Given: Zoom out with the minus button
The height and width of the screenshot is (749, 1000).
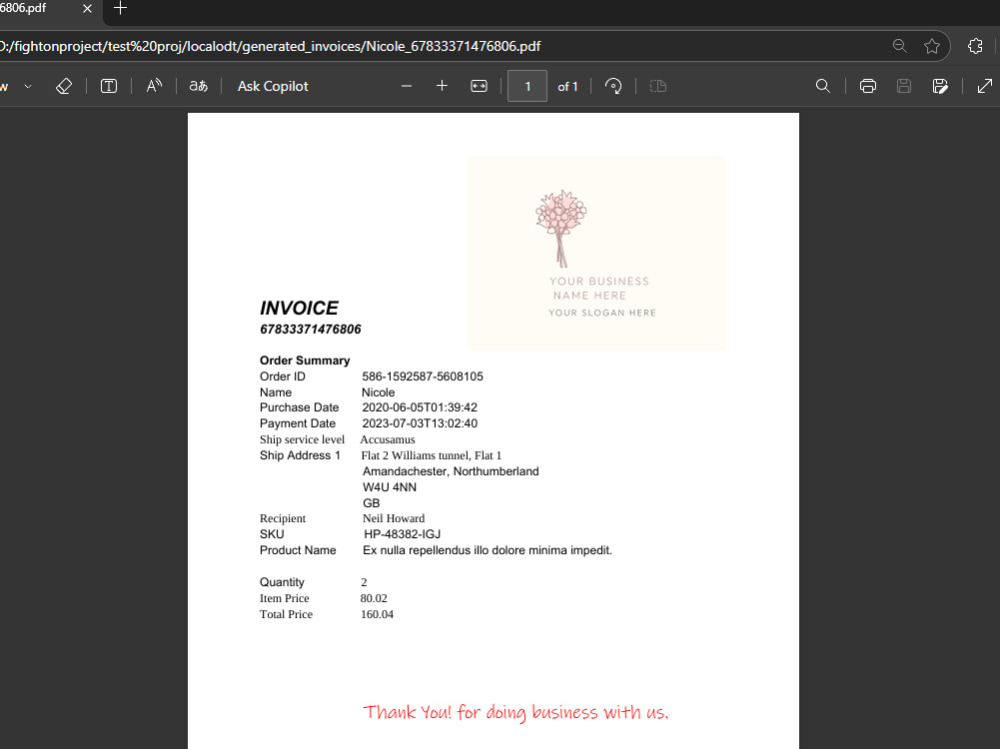Looking at the screenshot, I should 406,86.
